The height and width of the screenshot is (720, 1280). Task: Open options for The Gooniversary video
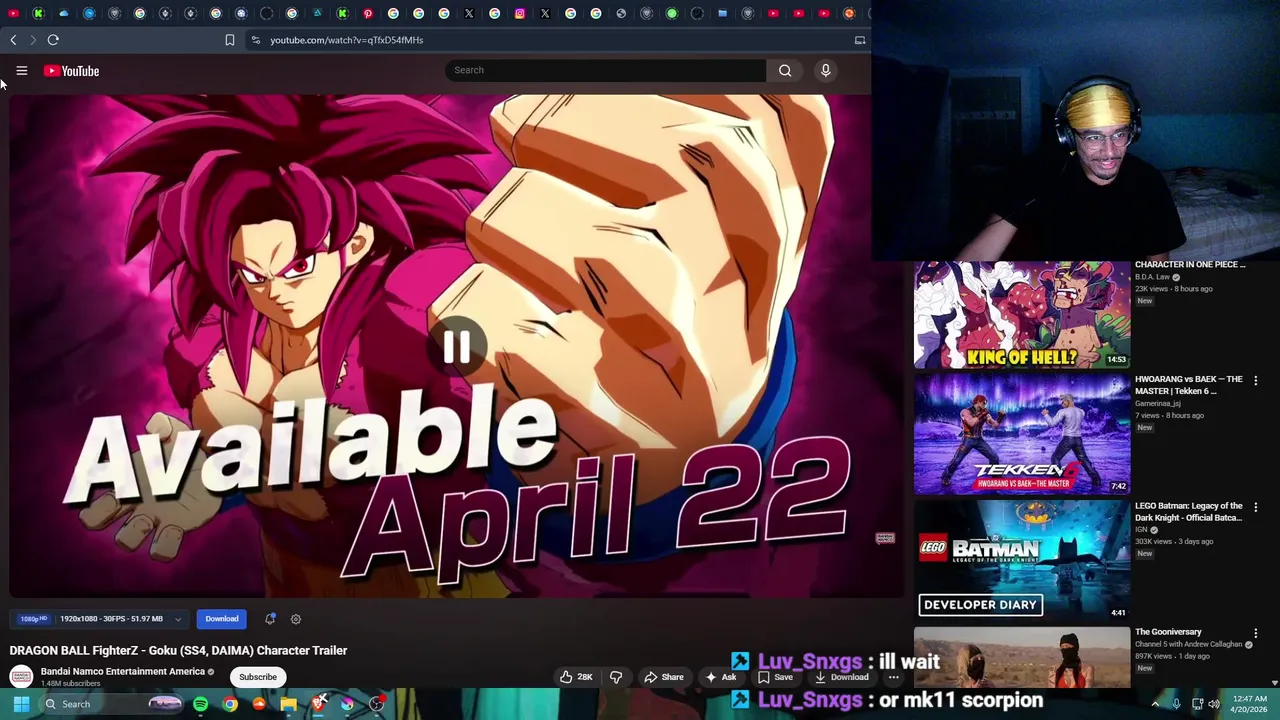[1256, 633]
